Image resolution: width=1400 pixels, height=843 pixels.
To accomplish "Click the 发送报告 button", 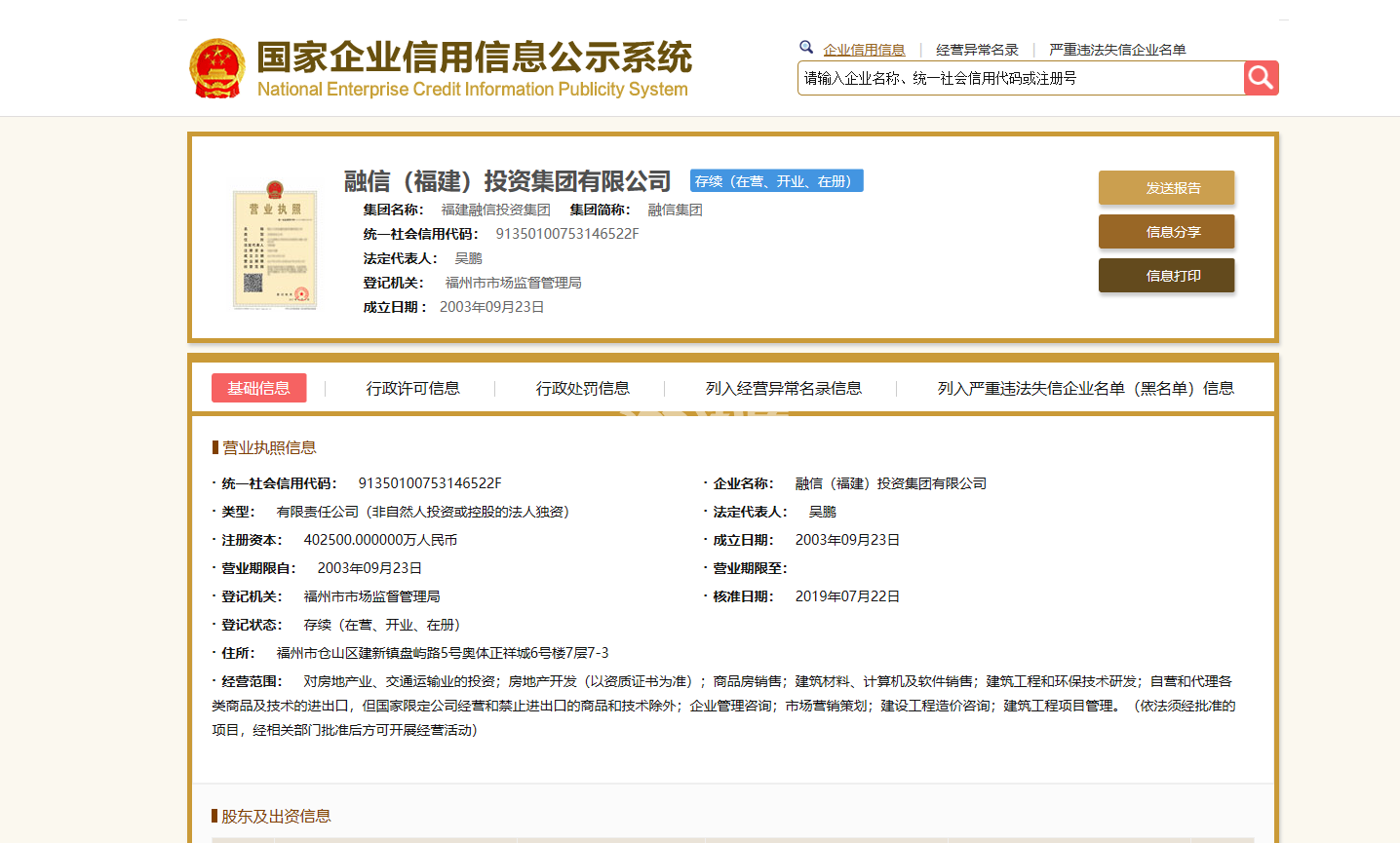I will 1166,188.
